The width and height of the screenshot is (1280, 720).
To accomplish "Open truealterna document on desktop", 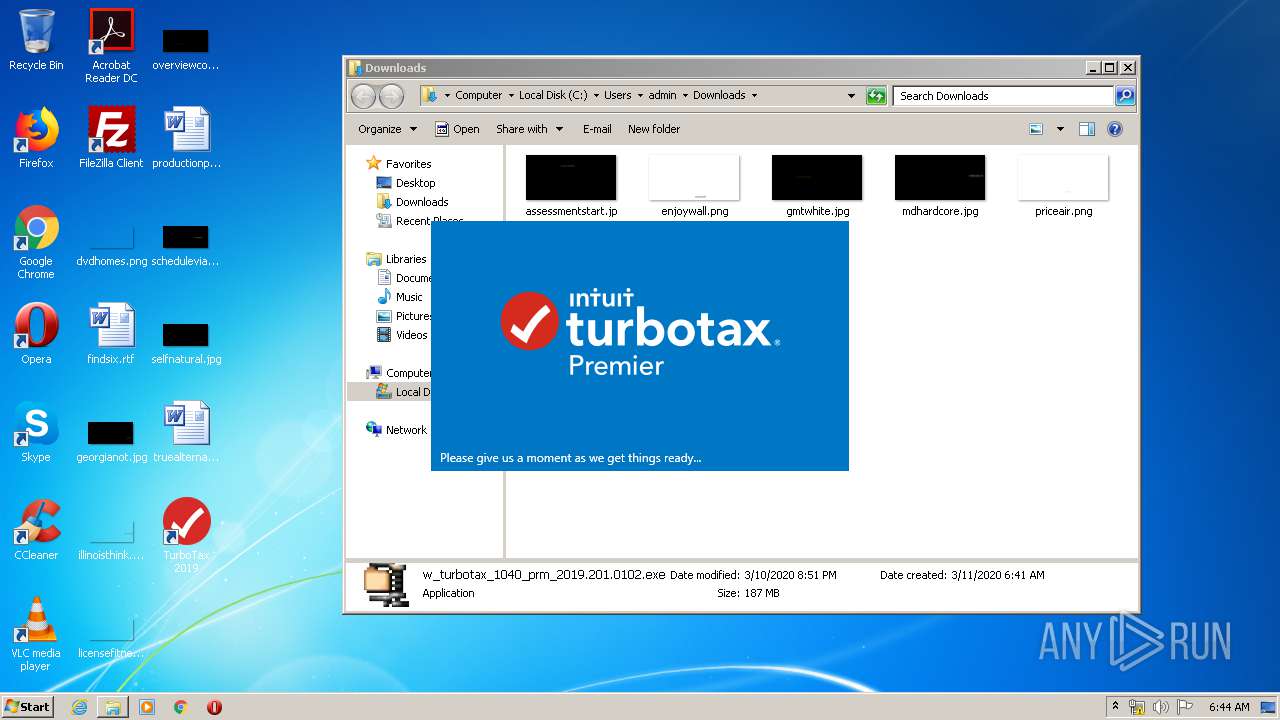I will coord(186,432).
